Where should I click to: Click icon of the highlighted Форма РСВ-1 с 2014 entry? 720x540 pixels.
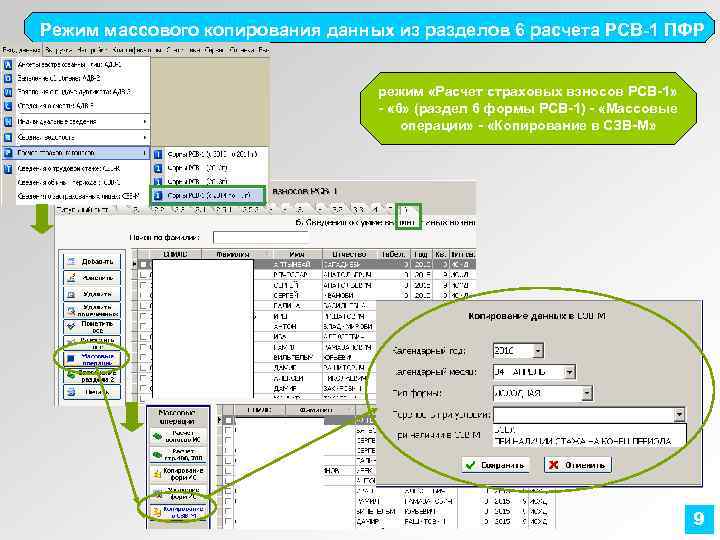click(158, 196)
